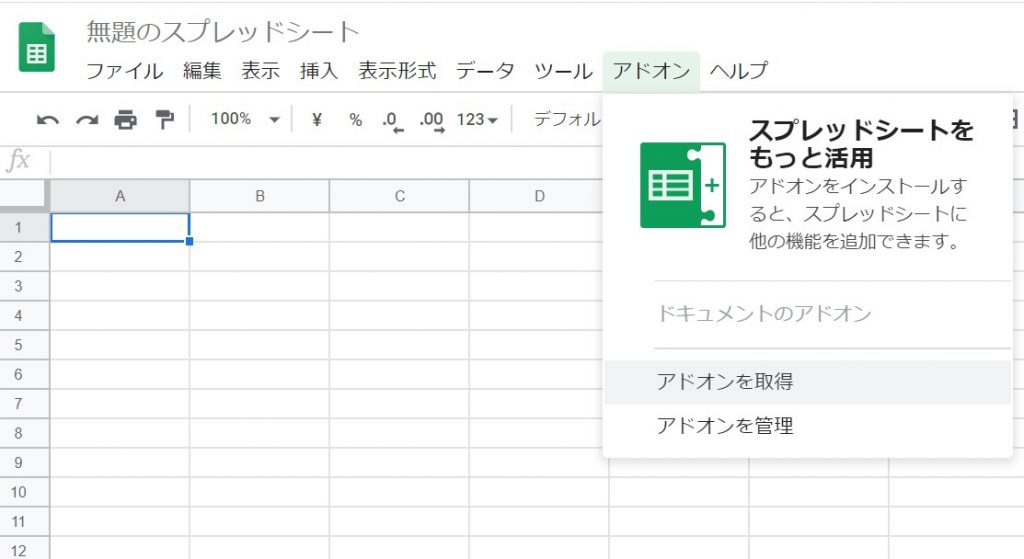Decrease decimal places
The image size is (1024, 559).
tap(392, 121)
